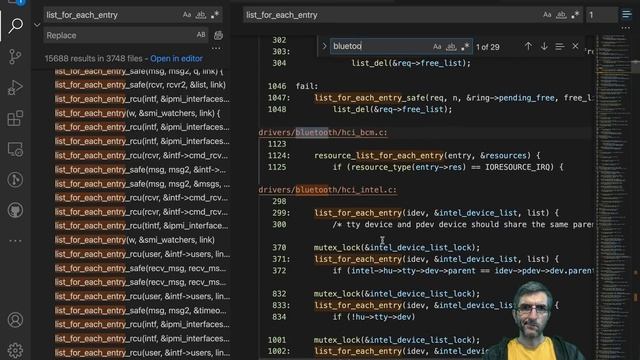Open the Remote Explorer view
The height and width of the screenshot is (360, 640).
point(15,149)
